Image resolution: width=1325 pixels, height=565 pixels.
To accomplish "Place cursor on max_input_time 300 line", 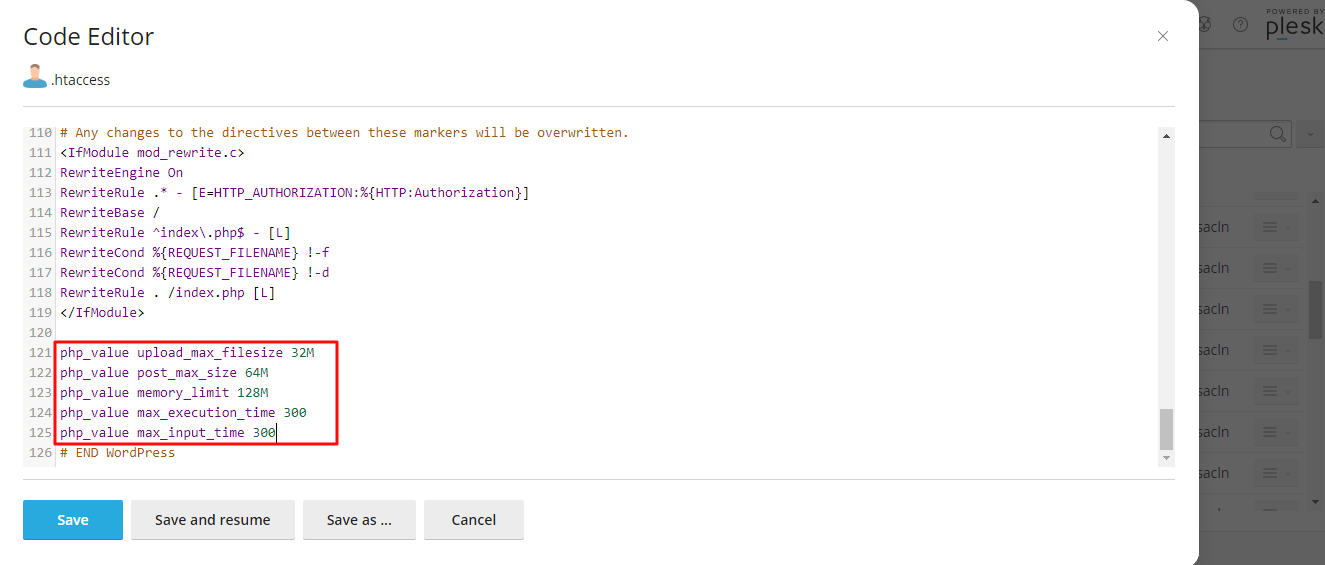I will tap(168, 433).
